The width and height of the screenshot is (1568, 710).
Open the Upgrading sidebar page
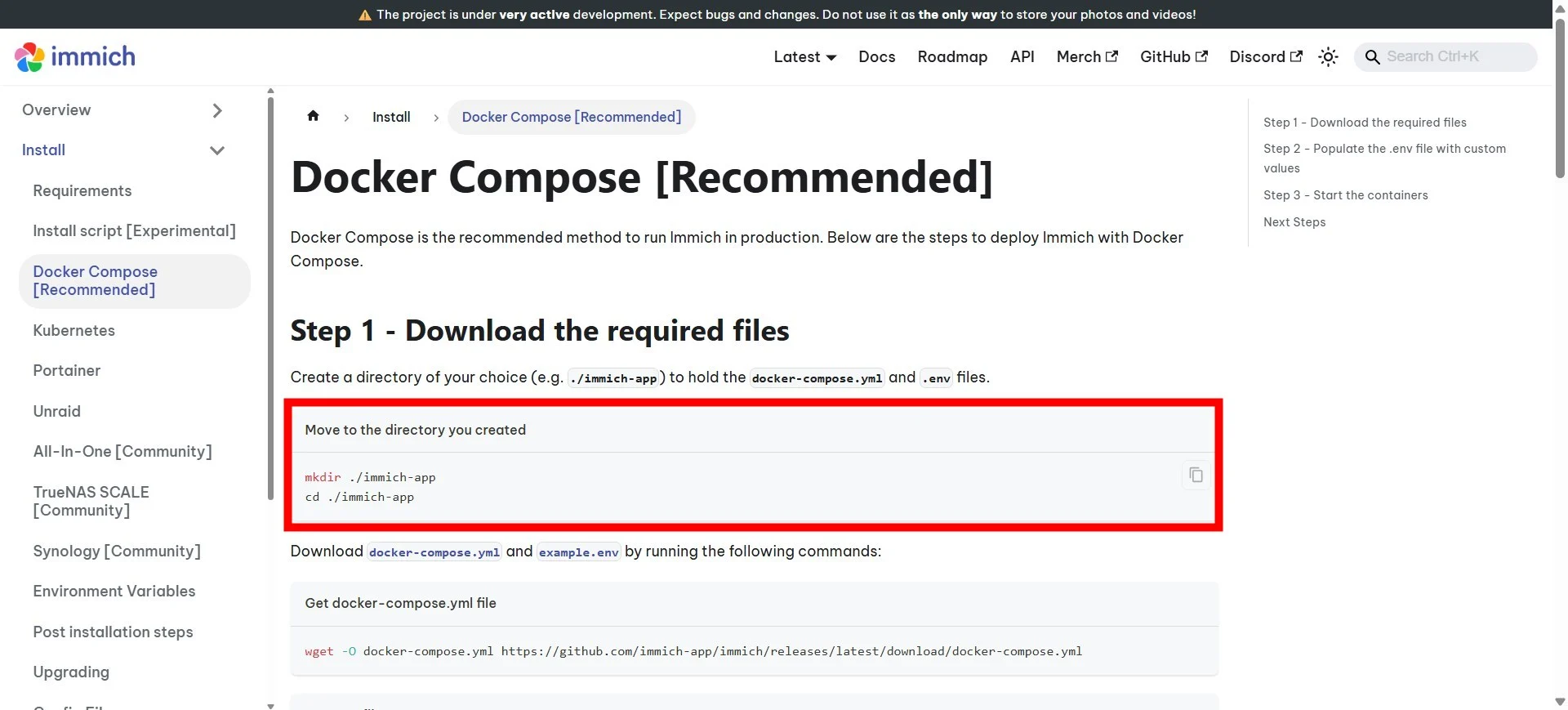71,672
